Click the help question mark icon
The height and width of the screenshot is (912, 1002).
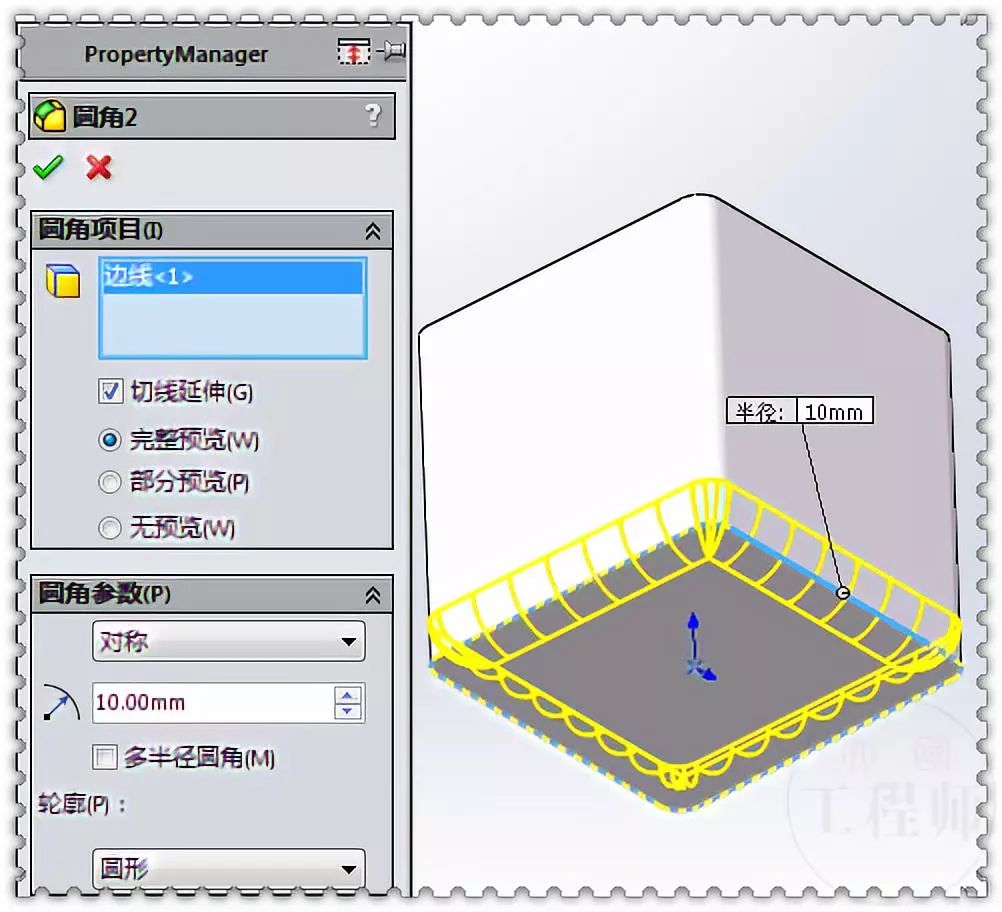point(374,116)
